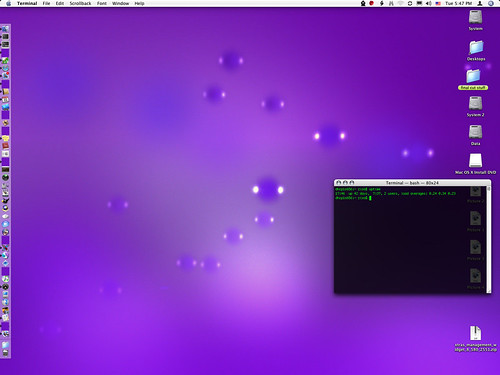Click Finder icon at top of dock
Image resolution: width=500 pixels, height=375 pixels.
[5, 29]
